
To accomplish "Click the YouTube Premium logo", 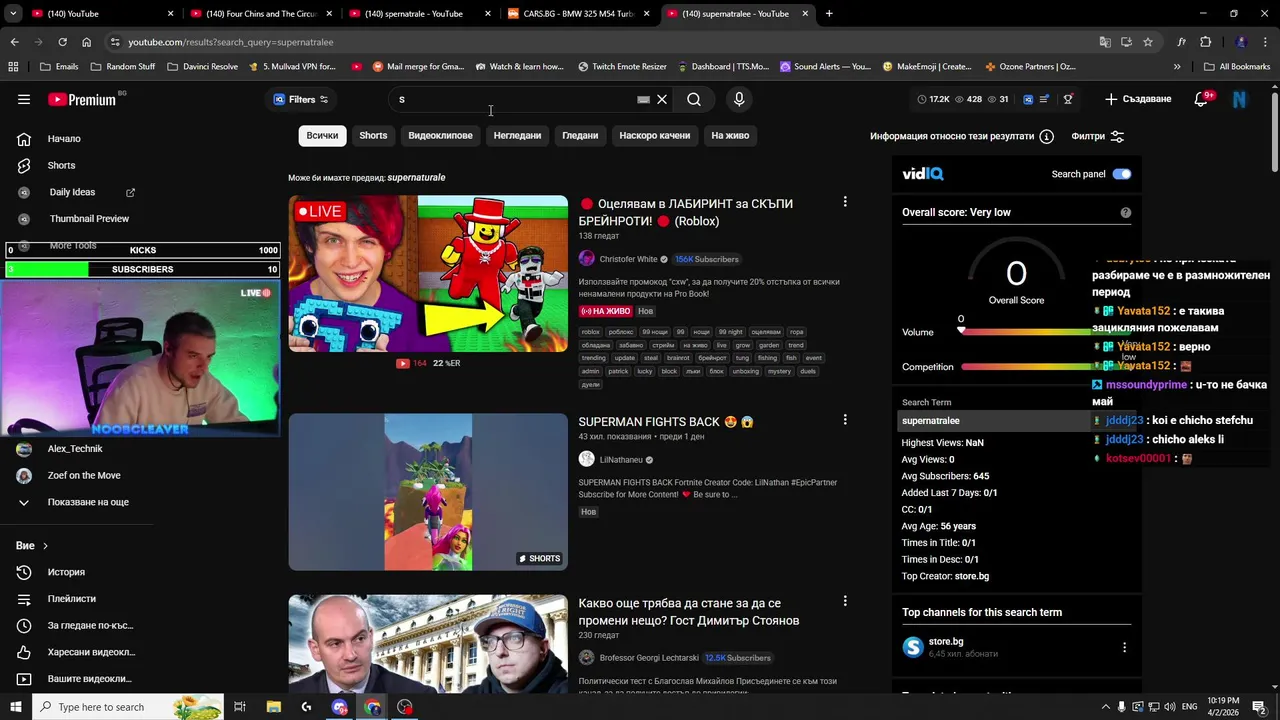I will (82, 99).
